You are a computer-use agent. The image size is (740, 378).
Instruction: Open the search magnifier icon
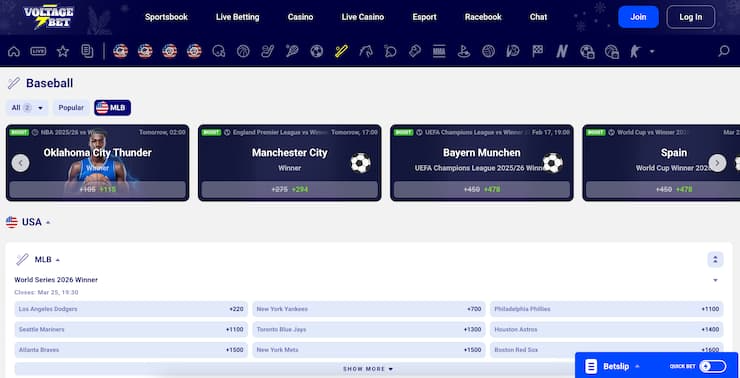[723, 51]
